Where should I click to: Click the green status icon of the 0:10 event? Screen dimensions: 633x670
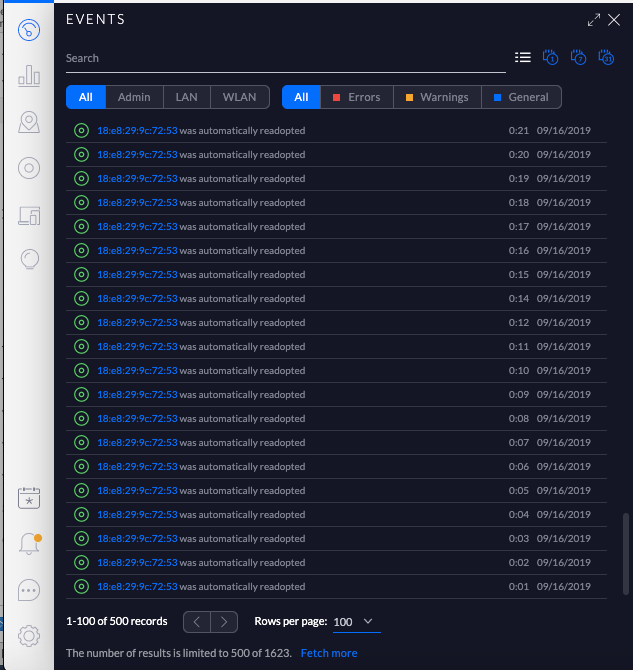point(81,370)
